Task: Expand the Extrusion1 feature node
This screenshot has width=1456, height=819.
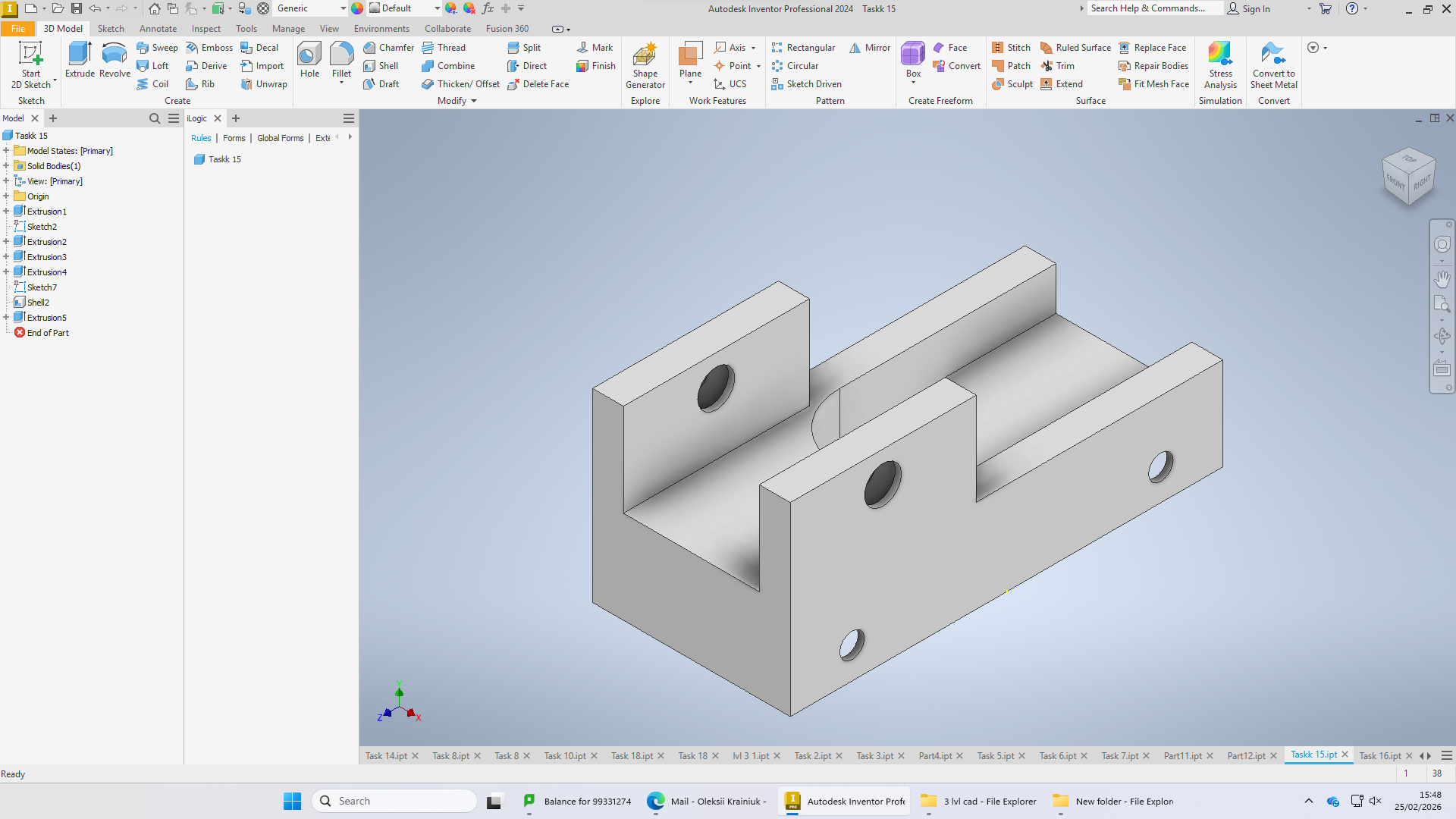Action: 6,212
